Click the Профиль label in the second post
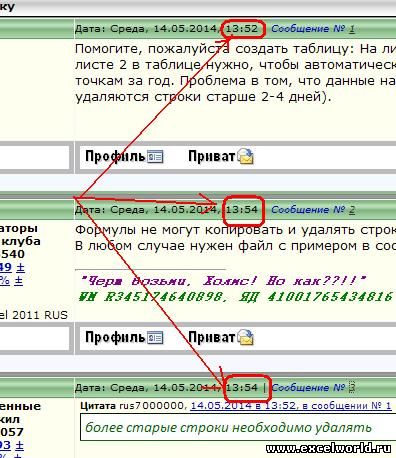The image size is (396, 458). click(x=115, y=337)
